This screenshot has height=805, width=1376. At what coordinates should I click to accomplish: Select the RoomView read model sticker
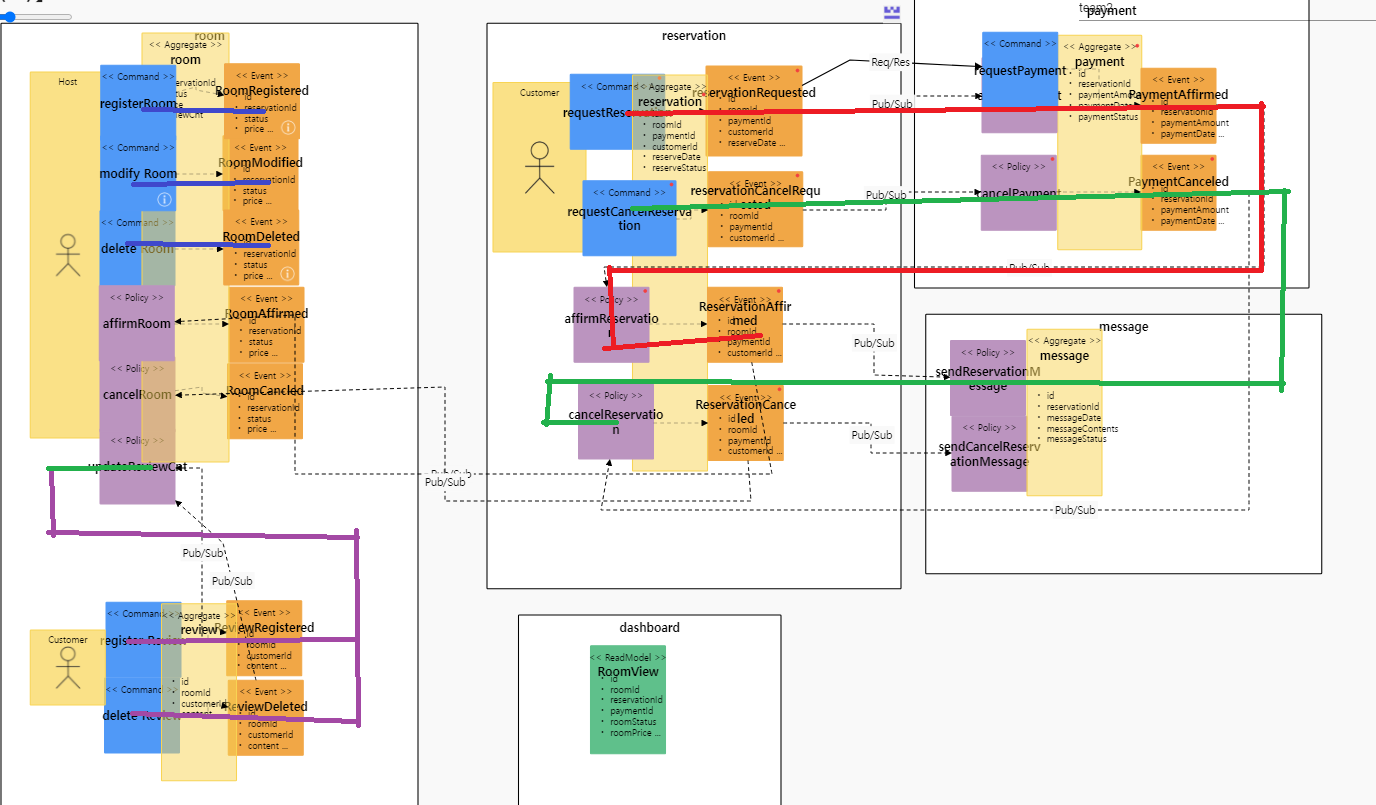click(x=627, y=700)
